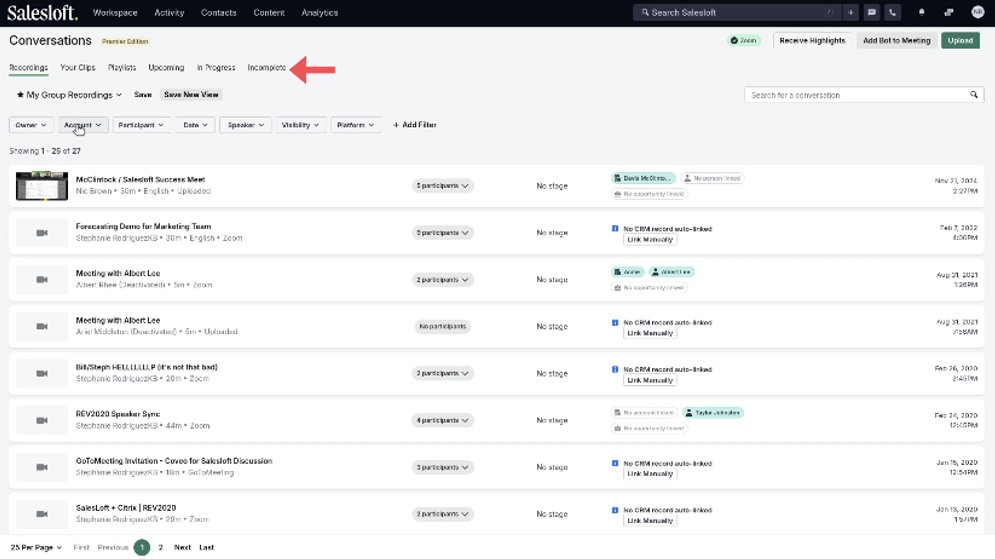This screenshot has height=559, width=995.
Task: Switch to the Incomplete tab
Action: pos(267,67)
